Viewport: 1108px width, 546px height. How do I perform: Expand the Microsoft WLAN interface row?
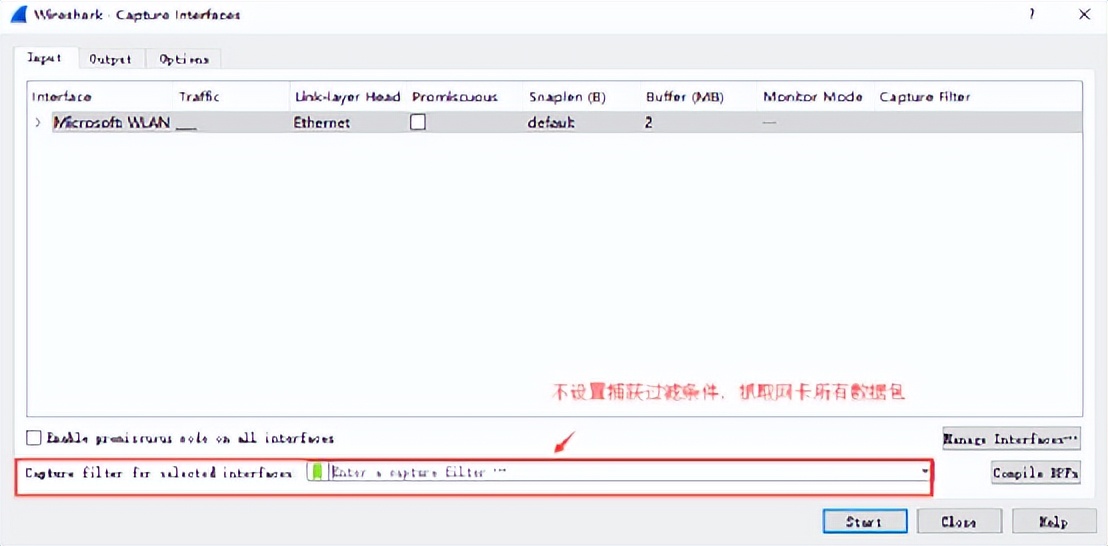(x=38, y=123)
